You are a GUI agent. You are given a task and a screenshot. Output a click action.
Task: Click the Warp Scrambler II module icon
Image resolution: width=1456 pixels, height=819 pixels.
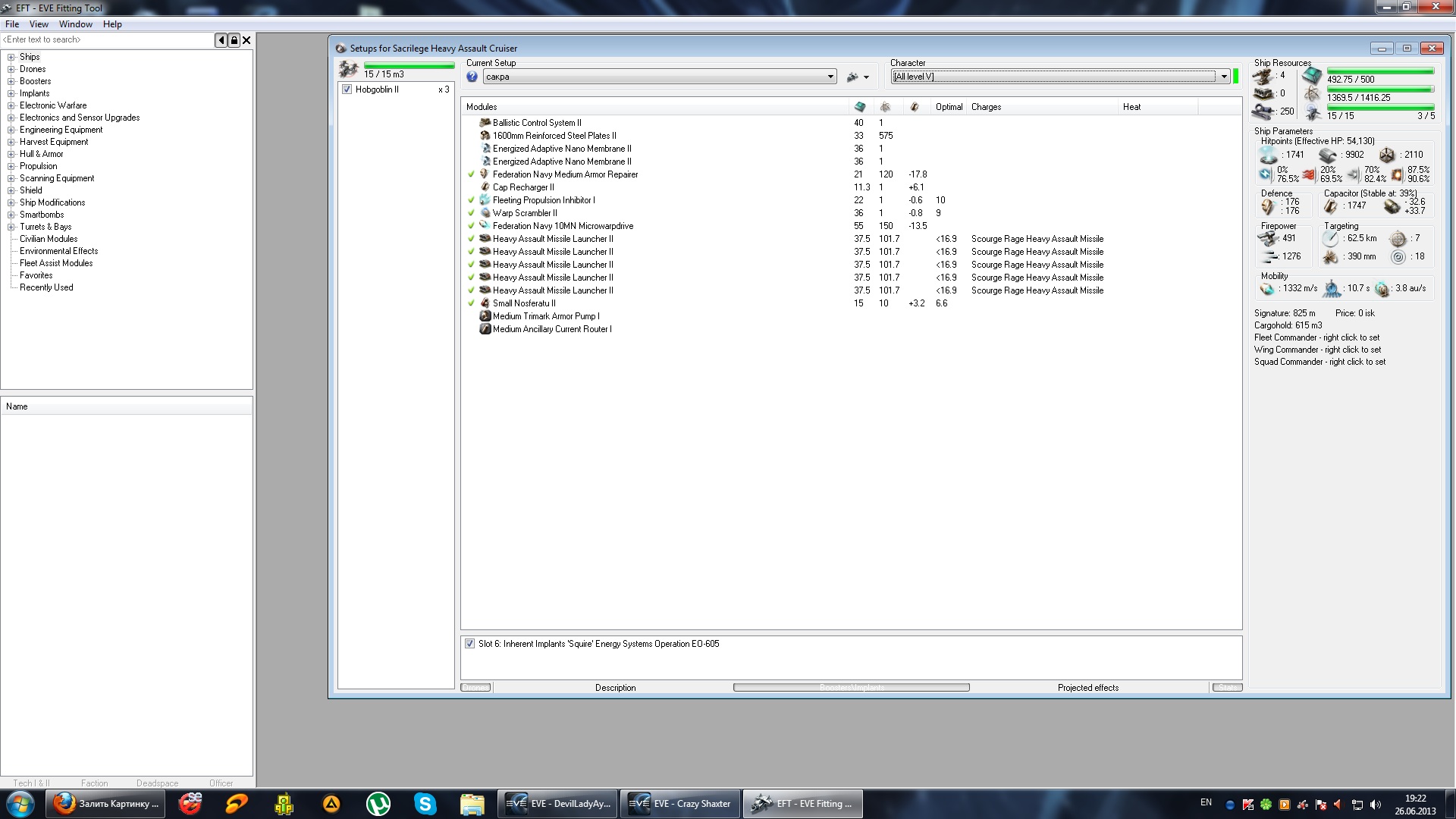(x=485, y=212)
